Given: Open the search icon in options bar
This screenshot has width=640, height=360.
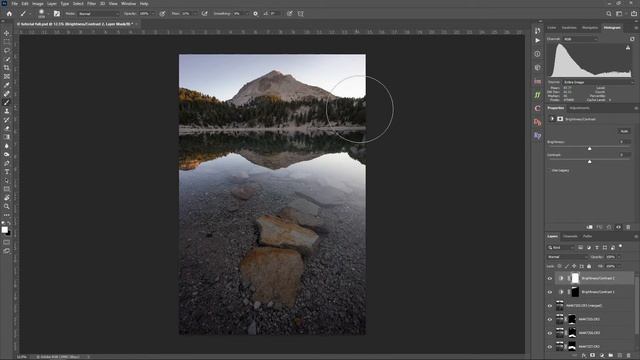Looking at the screenshot, I should tap(609, 13).
